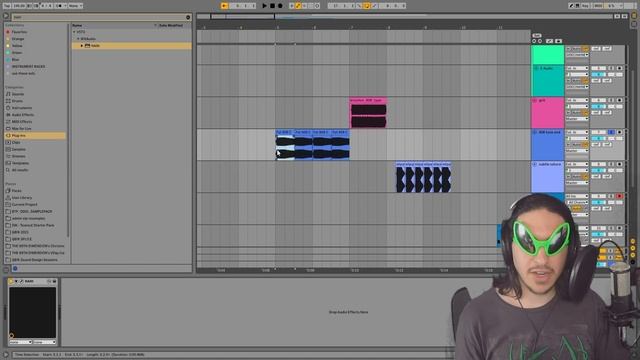The width and height of the screenshot is (640, 360).
Task: Hide the browser with the show/hide arrow
Action: click(x=6, y=16)
